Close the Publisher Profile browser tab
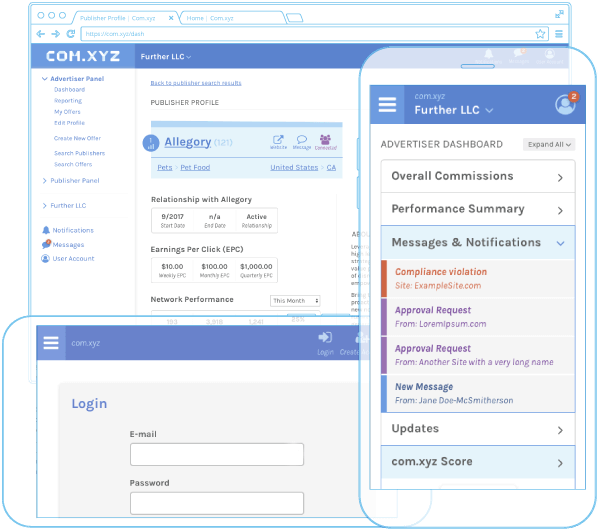Screen dimensions: 600x530 [171, 18]
